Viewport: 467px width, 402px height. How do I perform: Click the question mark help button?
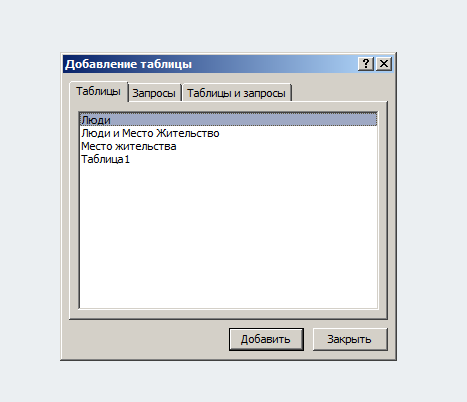pos(366,63)
